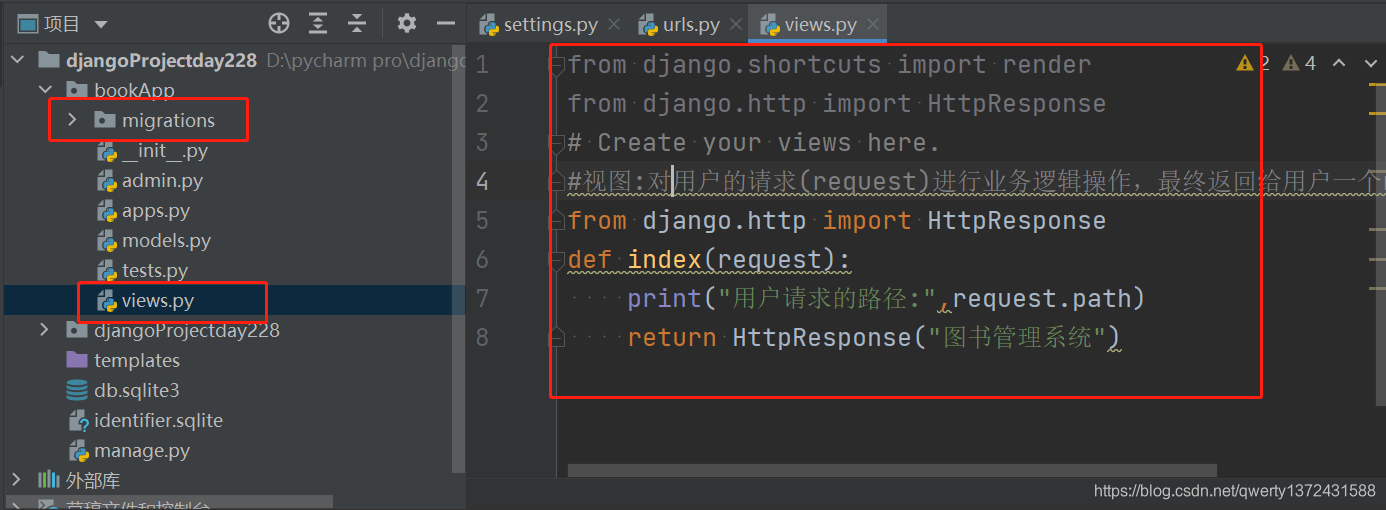Switch to urls.py tab
The width and height of the screenshot is (1386, 510).
click(x=692, y=24)
